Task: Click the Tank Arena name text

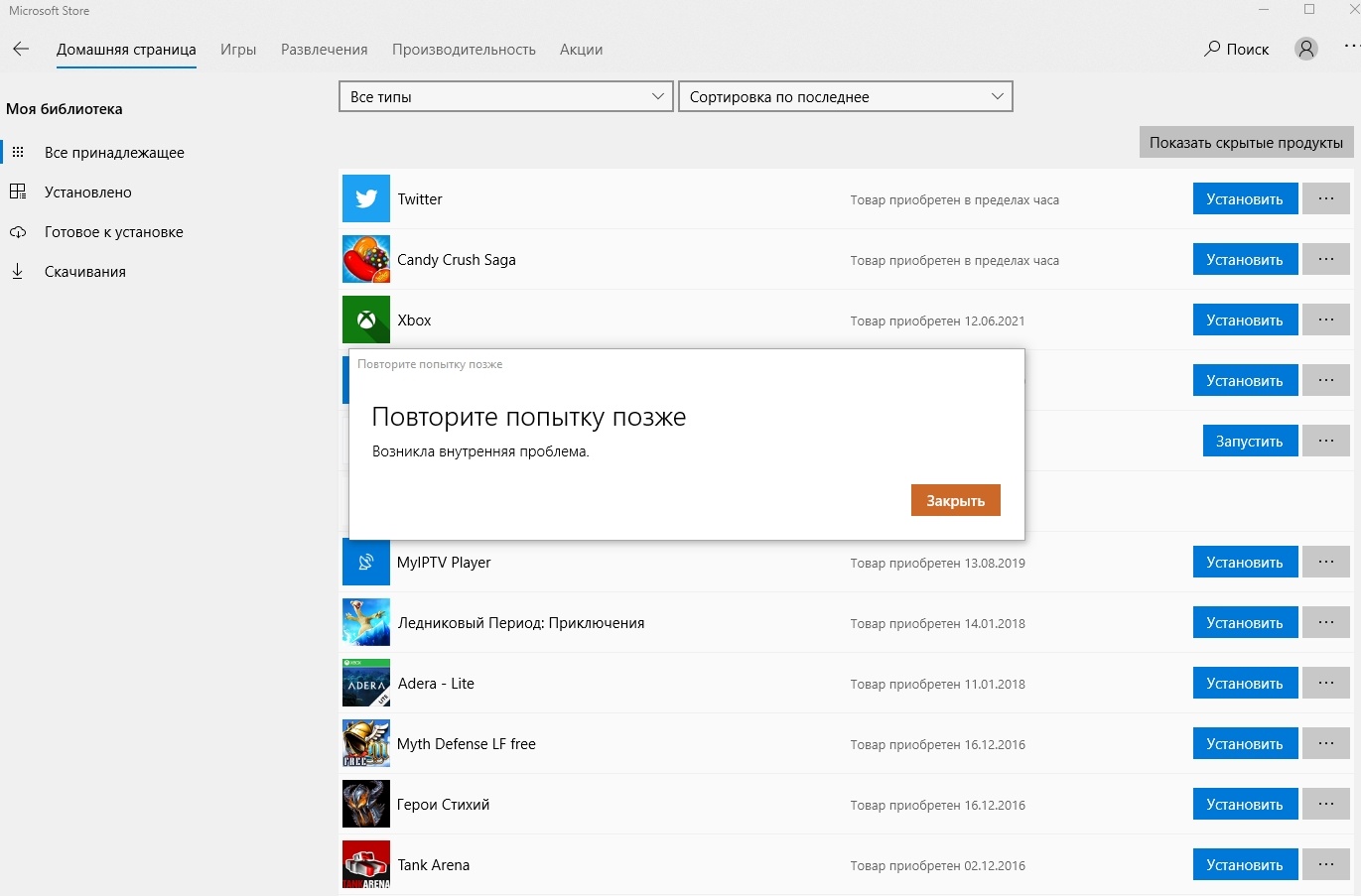Action: pyautogui.click(x=434, y=864)
